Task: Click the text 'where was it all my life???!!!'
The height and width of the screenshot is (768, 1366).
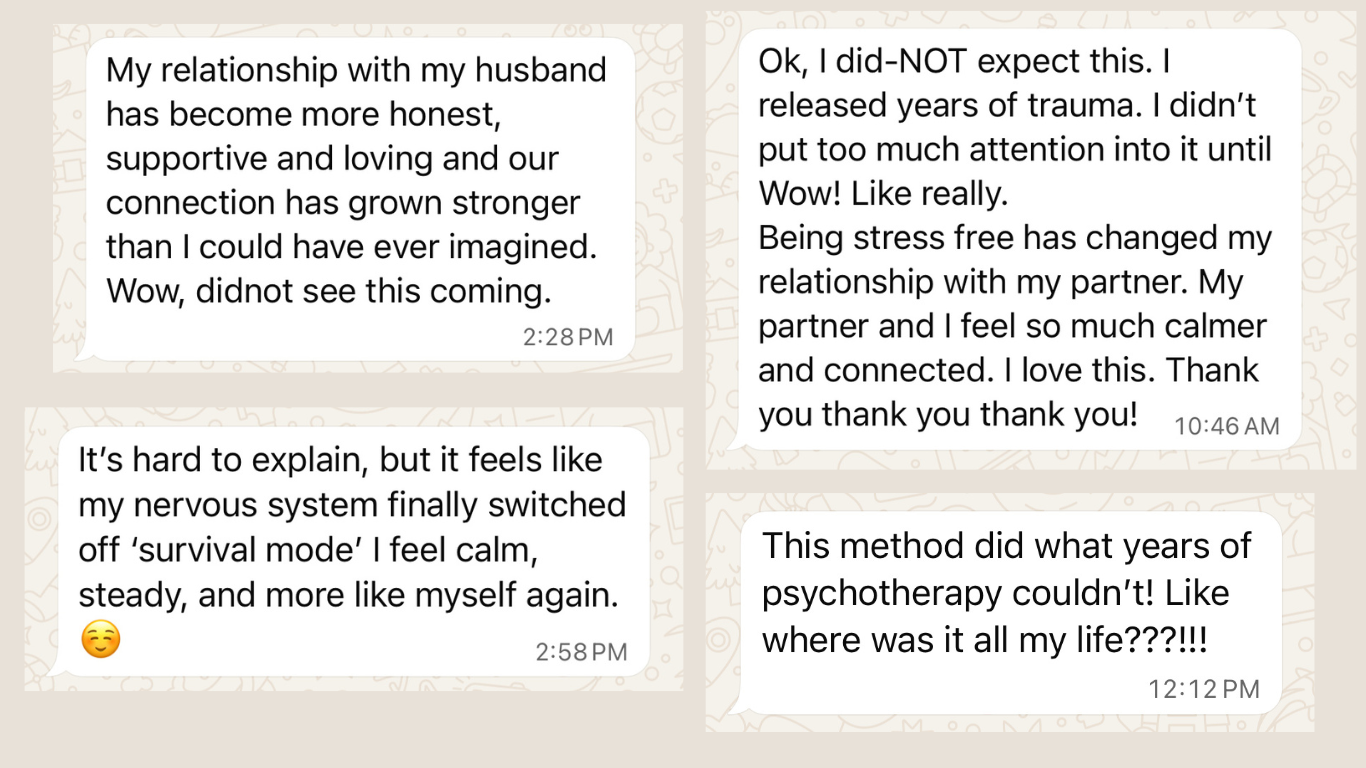Action: click(x=985, y=638)
